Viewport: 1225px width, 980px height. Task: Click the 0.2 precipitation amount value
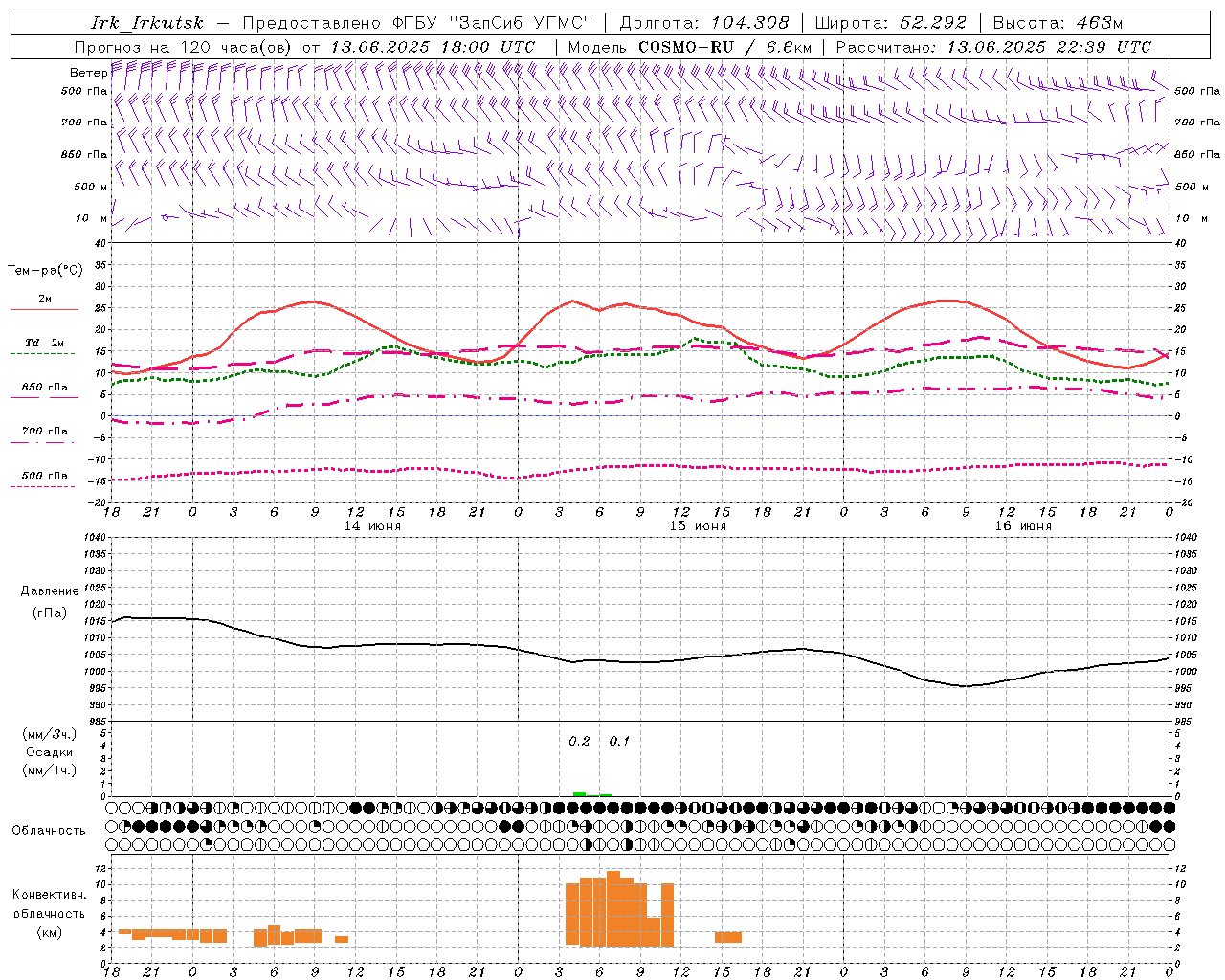point(580,741)
